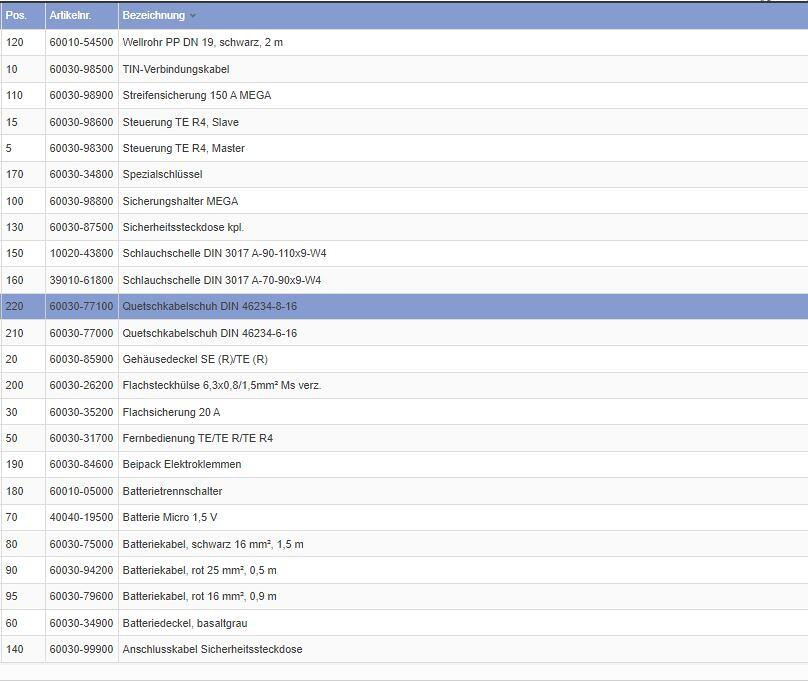This screenshot has height=681, width=808.
Task: Click the Bezeichnung sort arrow in header
Action: pyautogui.click(x=193, y=16)
